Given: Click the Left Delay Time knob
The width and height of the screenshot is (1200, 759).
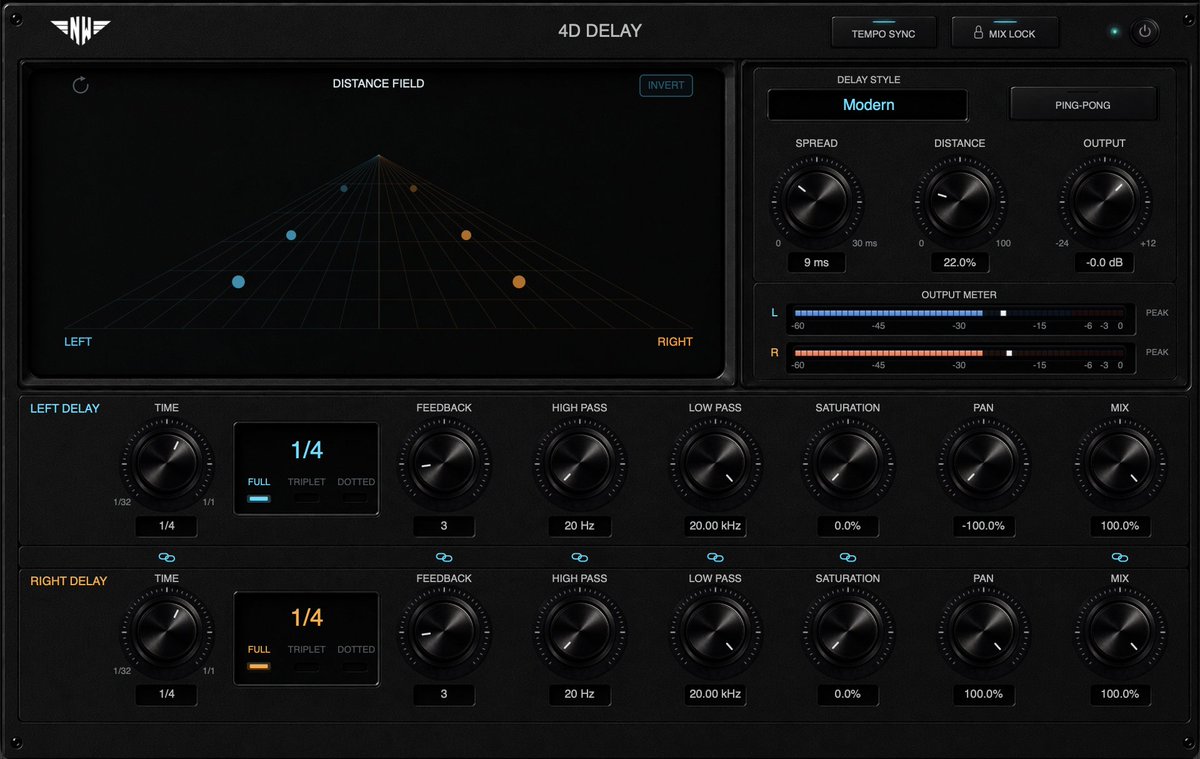Looking at the screenshot, I should (167, 464).
